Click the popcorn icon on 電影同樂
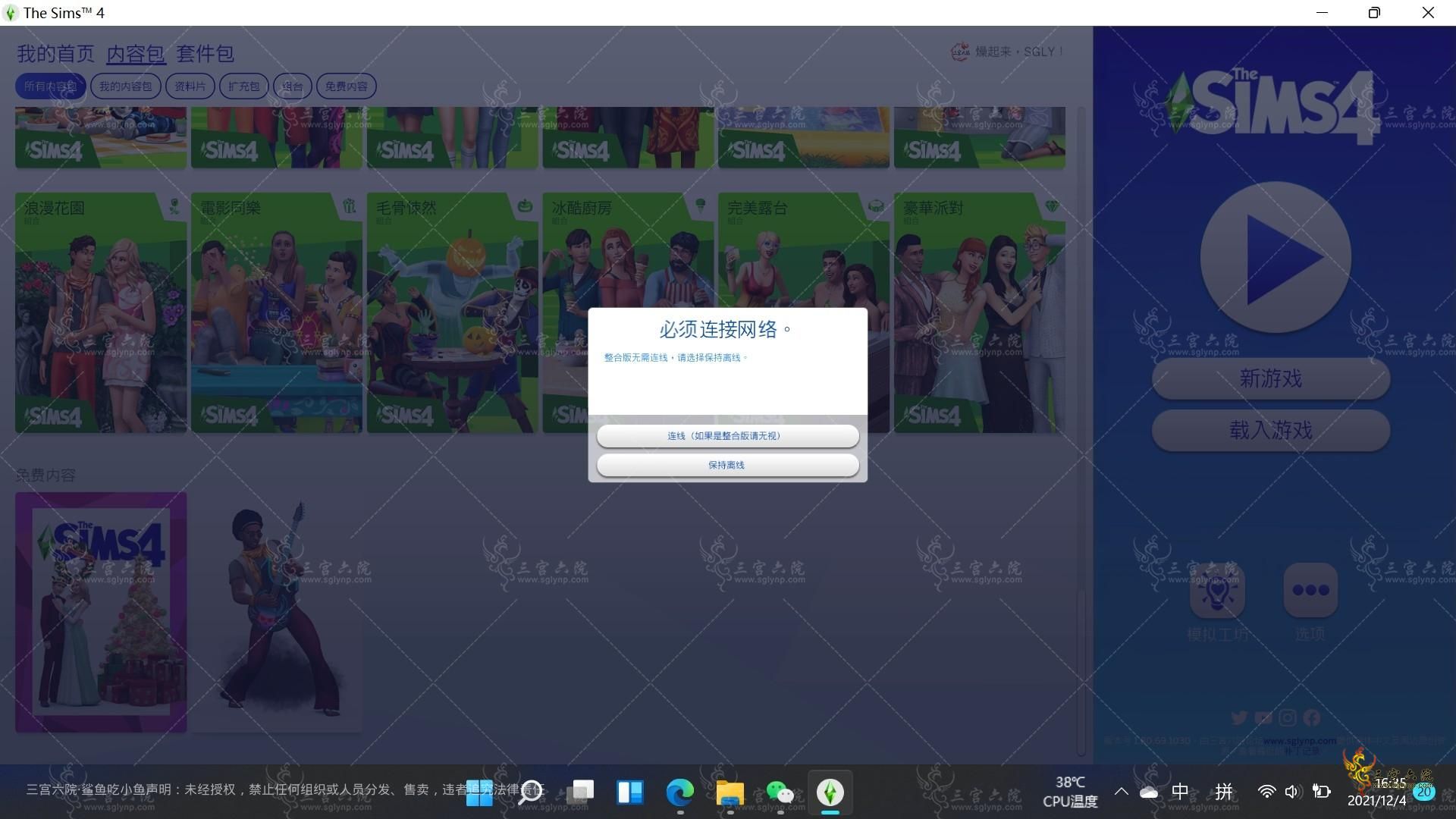The height and width of the screenshot is (819, 1456). (349, 206)
